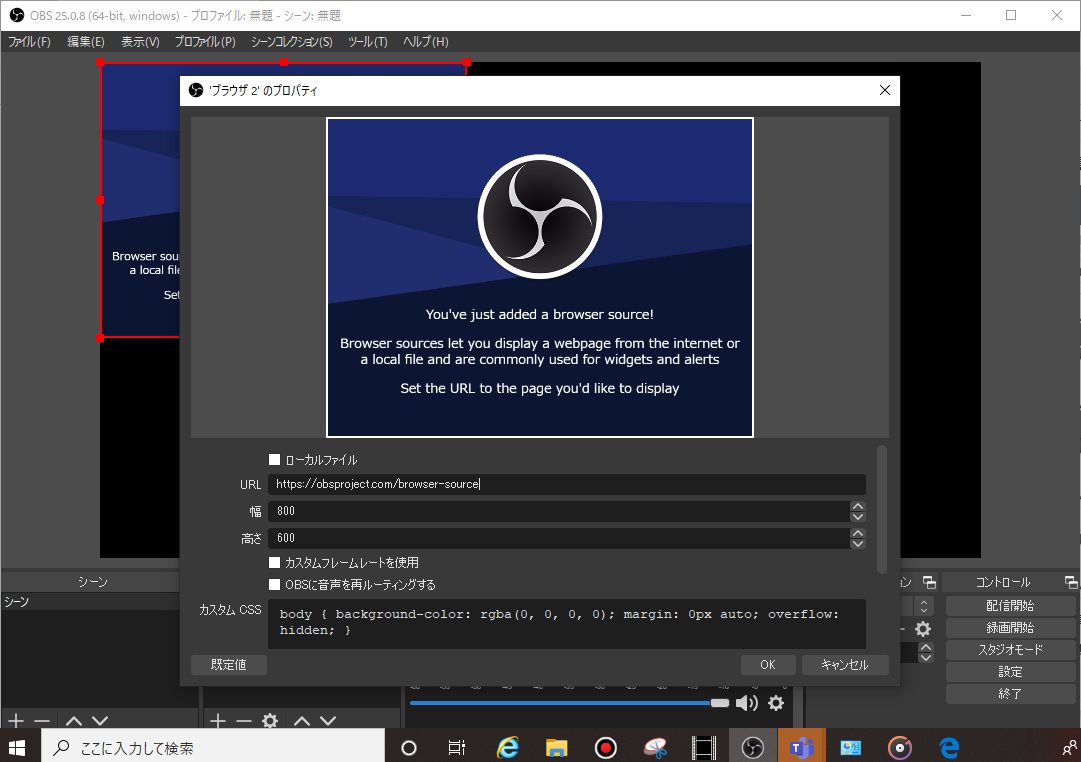Open audio mixer settings gear beside speaker
This screenshot has height=762, width=1081.
point(776,703)
